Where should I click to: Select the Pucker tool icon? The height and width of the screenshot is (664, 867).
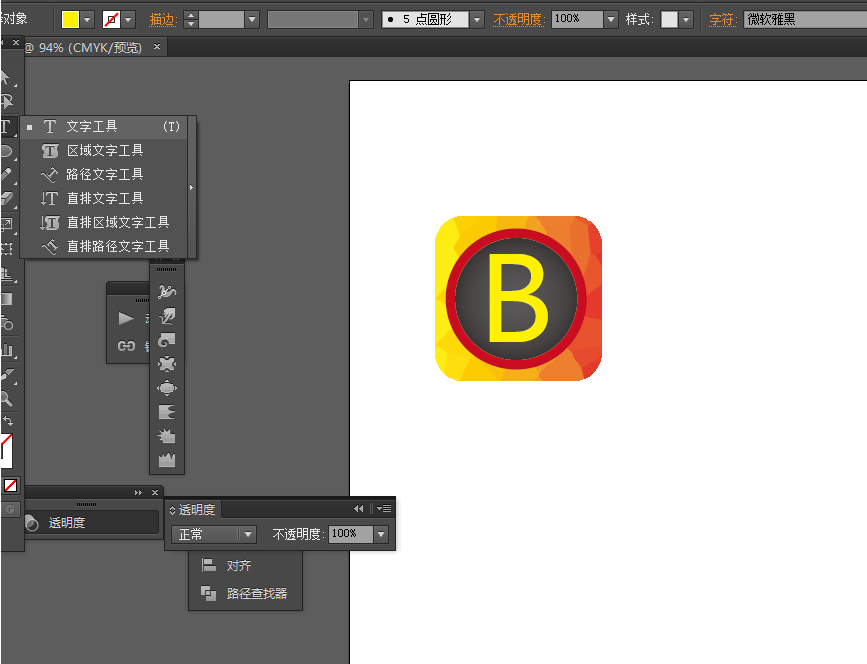click(167, 364)
